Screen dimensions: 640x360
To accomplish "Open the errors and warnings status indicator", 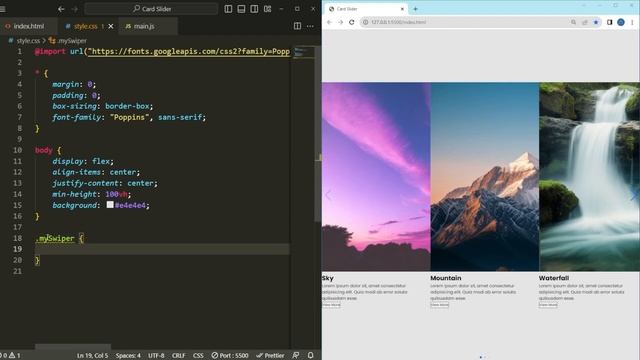I will [11, 356].
